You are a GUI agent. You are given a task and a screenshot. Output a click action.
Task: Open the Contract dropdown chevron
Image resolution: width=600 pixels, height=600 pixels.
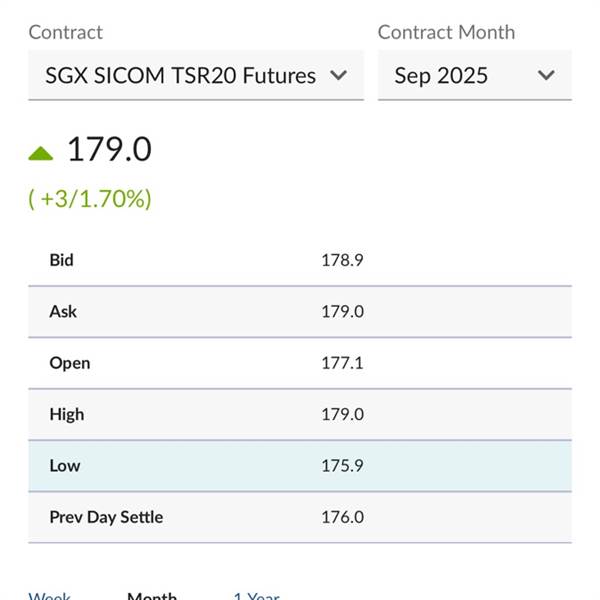coord(338,75)
